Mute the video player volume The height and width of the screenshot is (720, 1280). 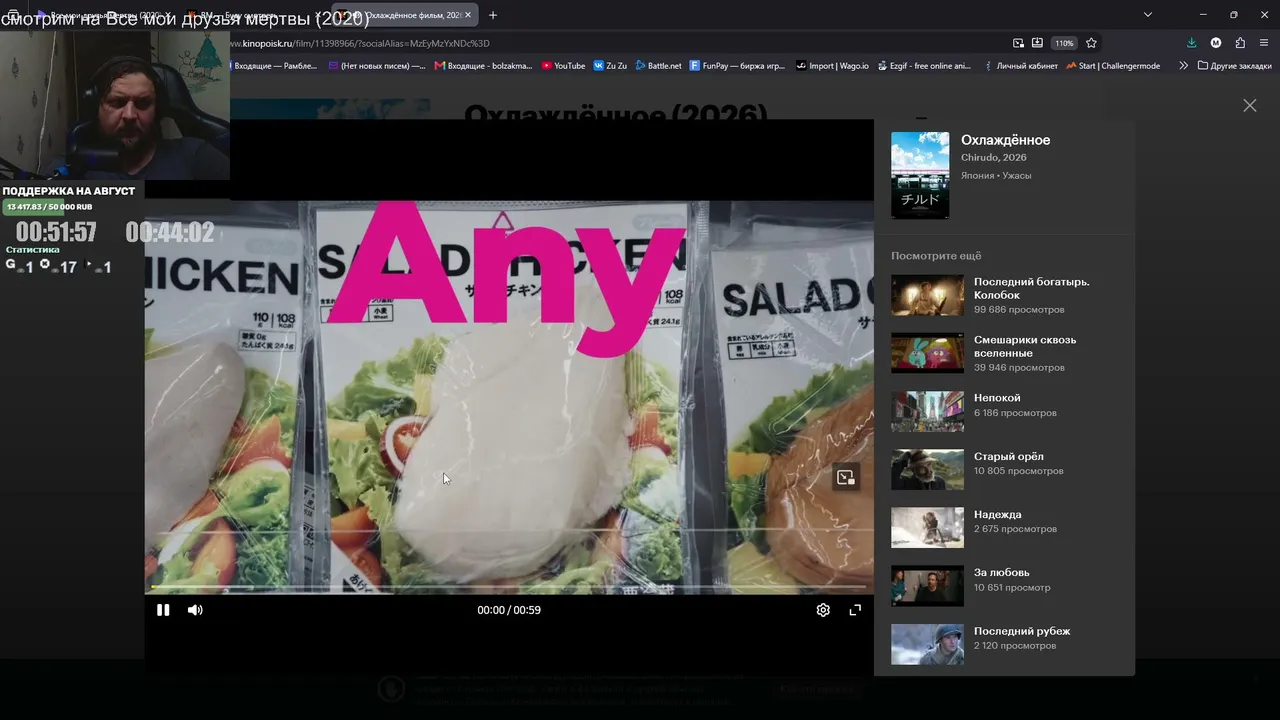coord(195,610)
